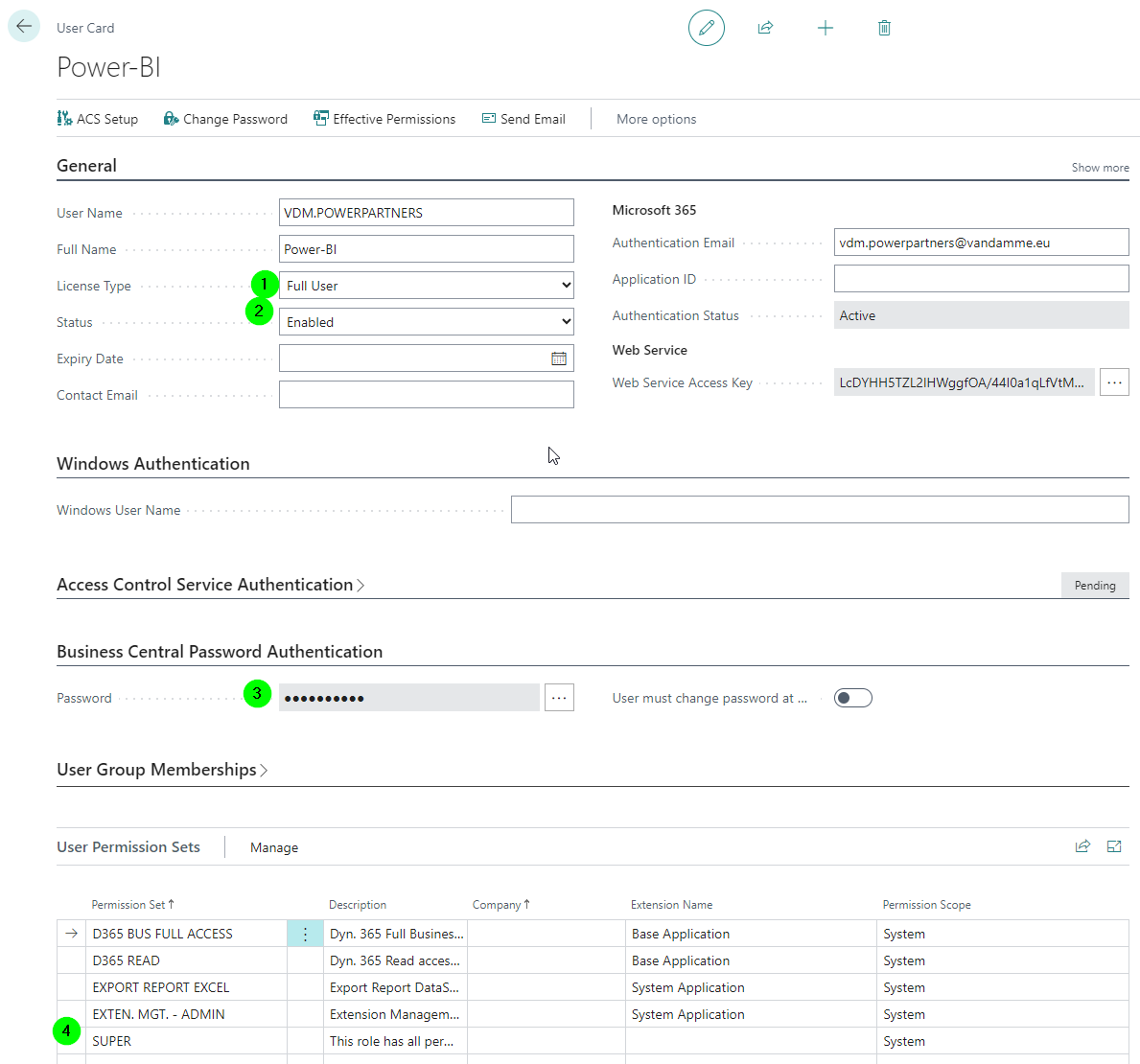
Task: Click Show more in General section
Action: [x=1100, y=167]
